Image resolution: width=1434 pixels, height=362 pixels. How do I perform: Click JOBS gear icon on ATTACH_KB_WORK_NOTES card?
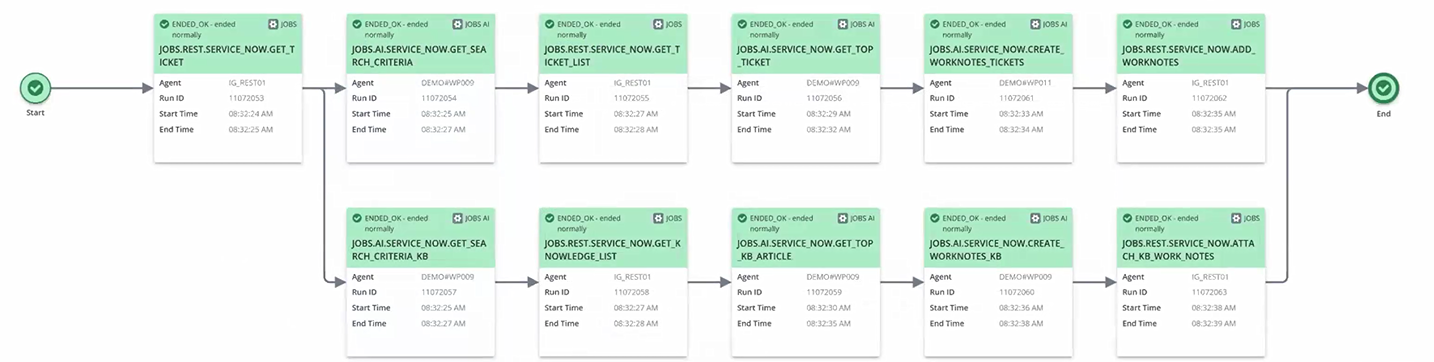(x=1237, y=217)
